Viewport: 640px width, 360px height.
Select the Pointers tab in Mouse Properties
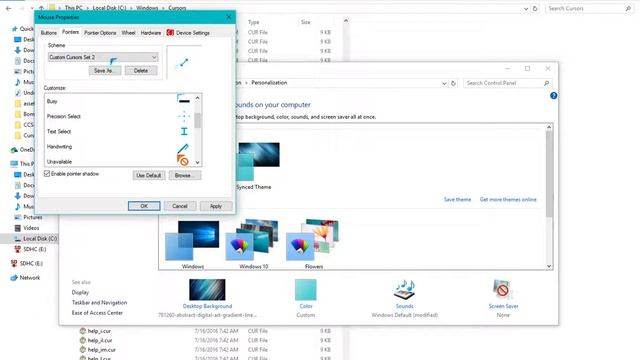(70, 32)
